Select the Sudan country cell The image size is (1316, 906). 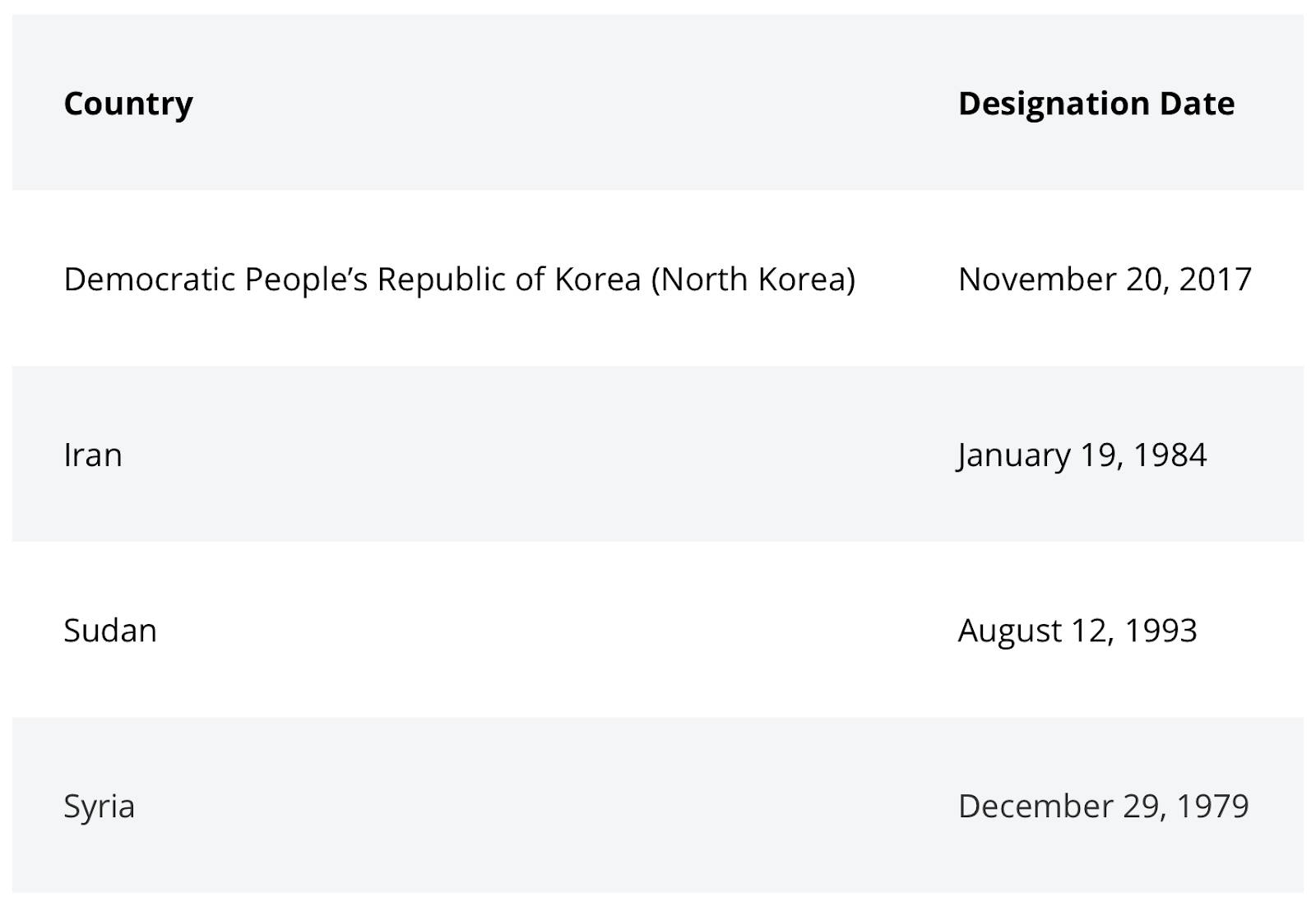110,631
